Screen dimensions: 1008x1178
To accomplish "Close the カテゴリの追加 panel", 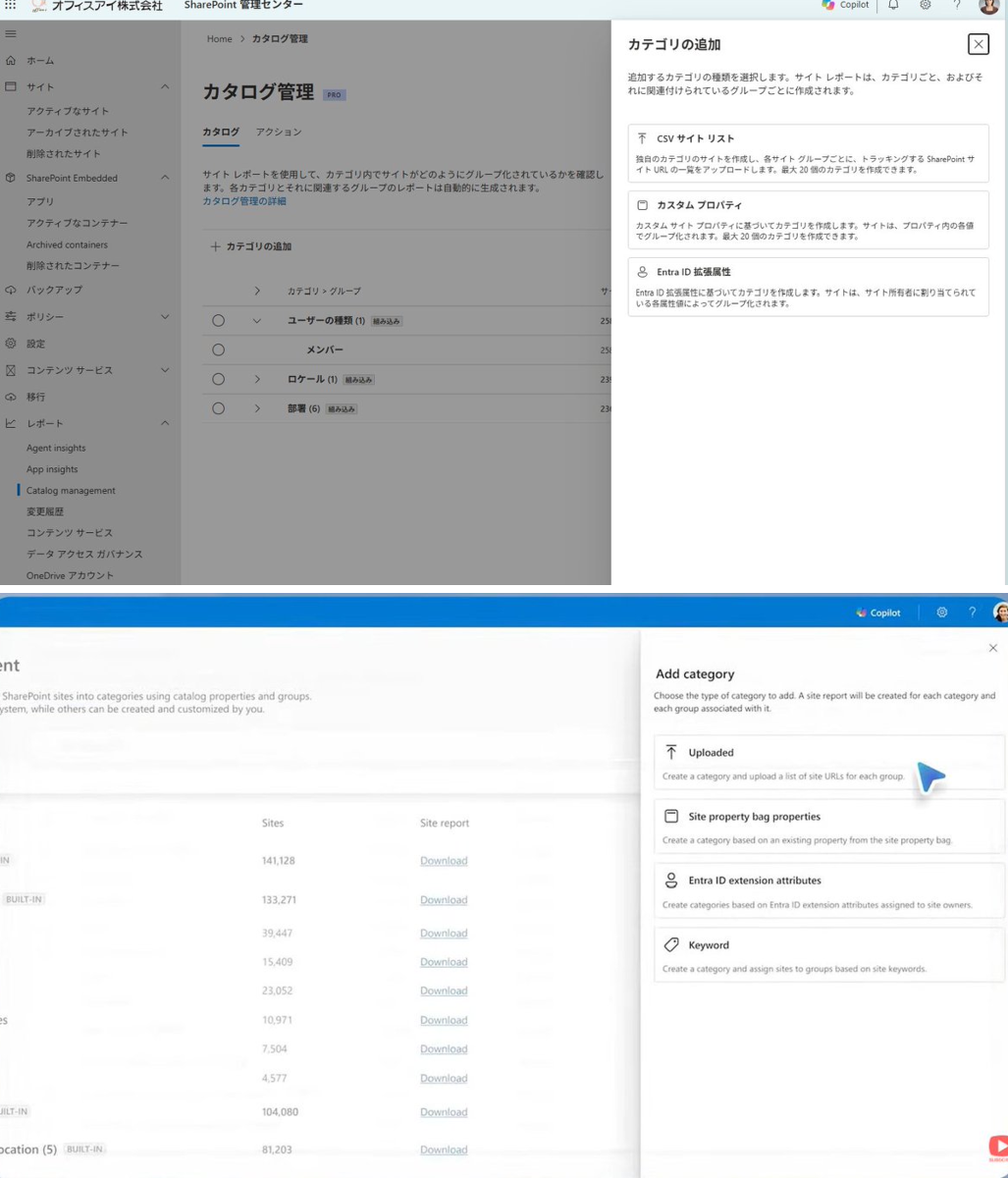I will click(978, 43).
